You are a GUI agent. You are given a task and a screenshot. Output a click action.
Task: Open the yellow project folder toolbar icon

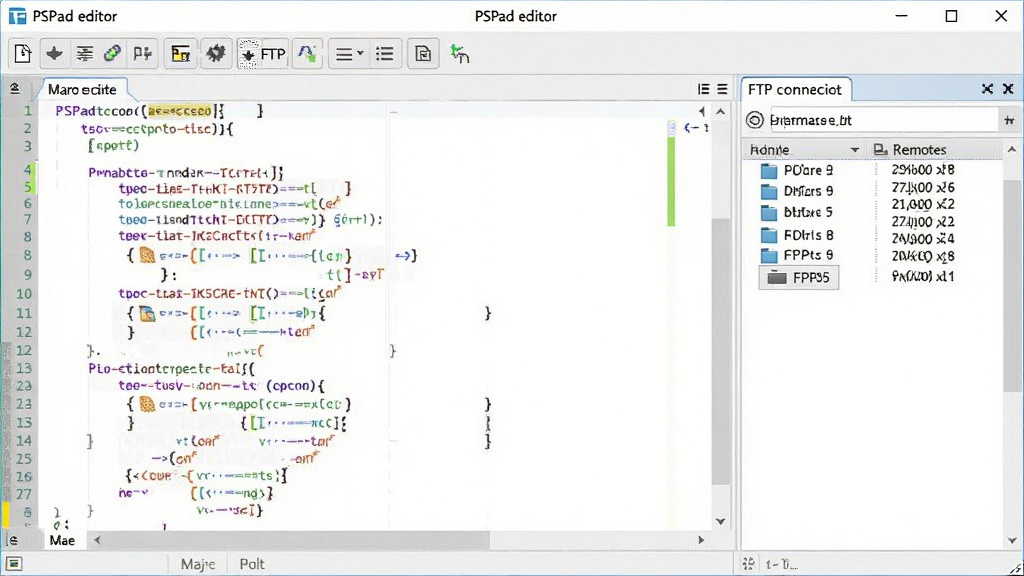point(180,54)
